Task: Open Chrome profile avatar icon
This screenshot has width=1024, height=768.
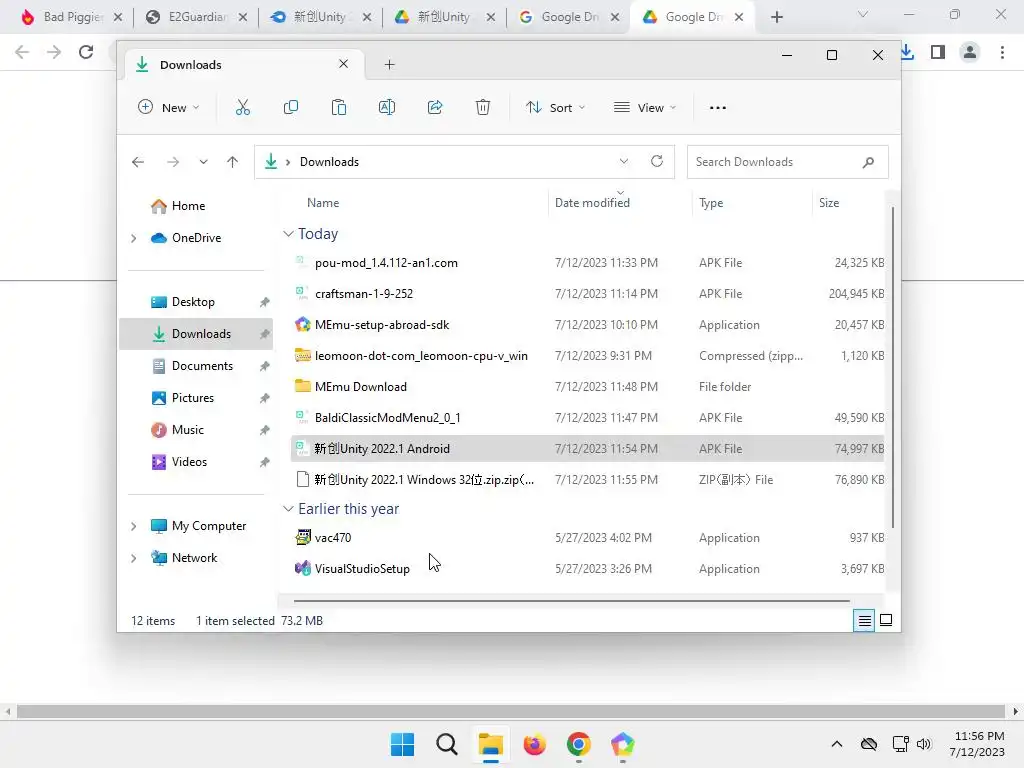Action: (970, 52)
